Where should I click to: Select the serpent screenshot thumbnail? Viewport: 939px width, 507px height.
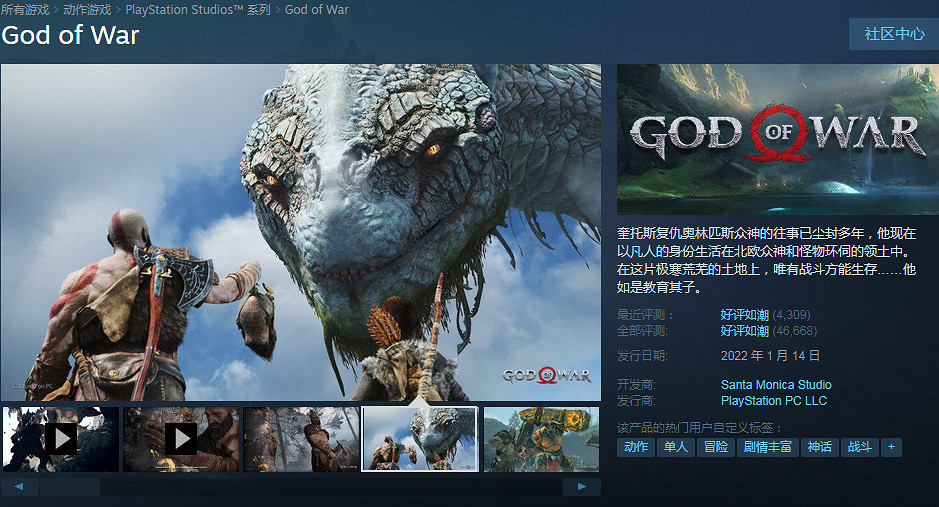pyautogui.click(x=420, y=439)
